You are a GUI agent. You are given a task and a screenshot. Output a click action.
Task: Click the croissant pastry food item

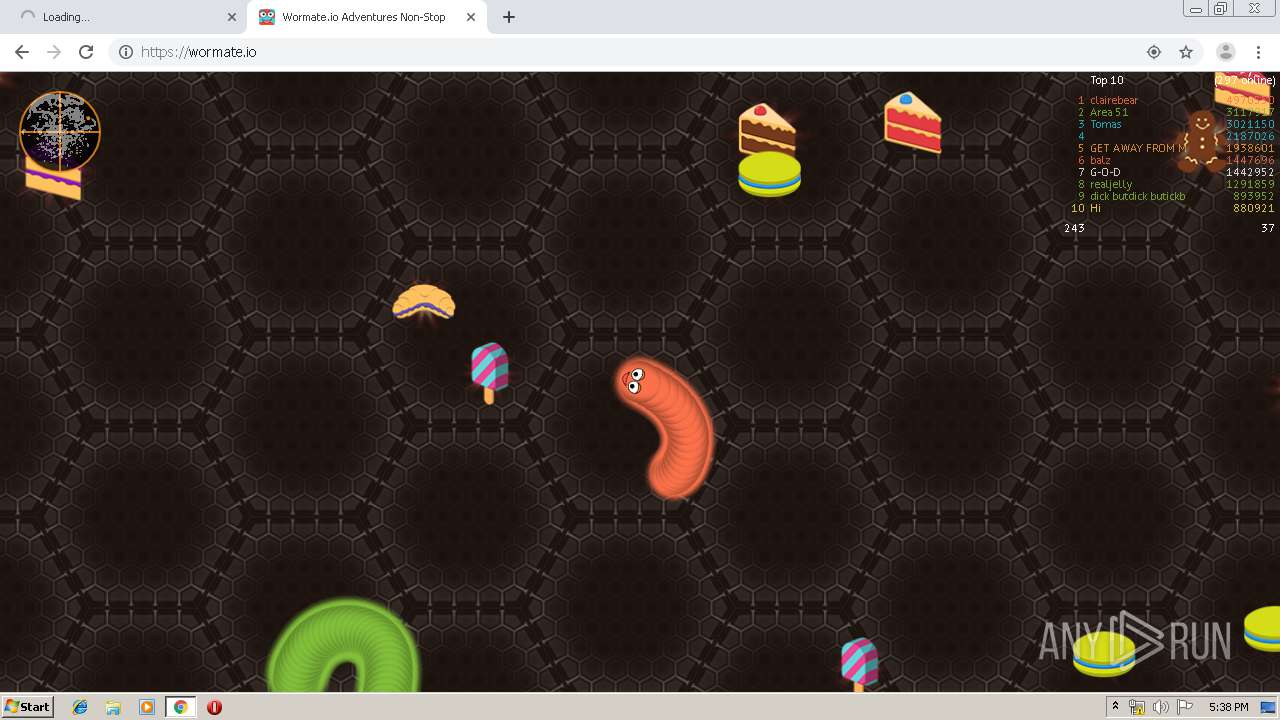click(424, 302)
